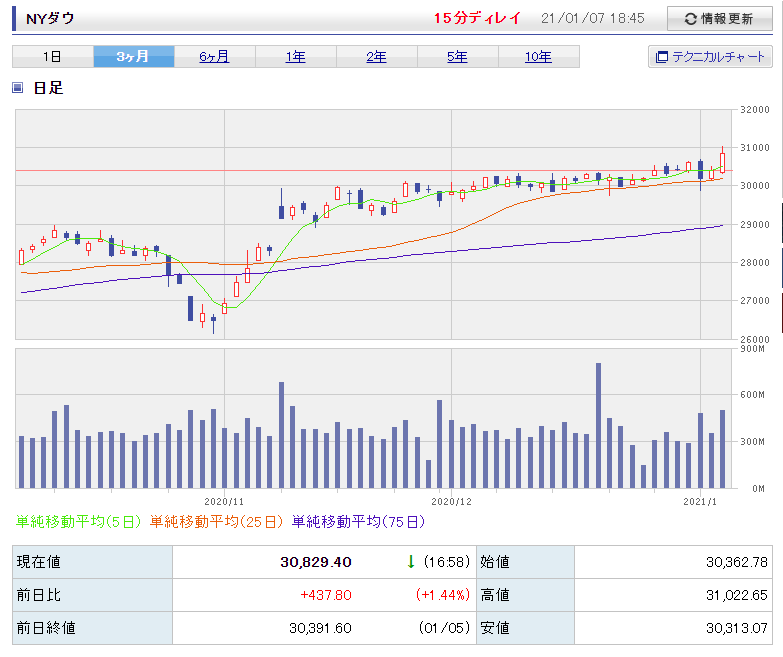Click the green down arrow near current value
This screenshot has height=657, width=783.
pos(410,562)
